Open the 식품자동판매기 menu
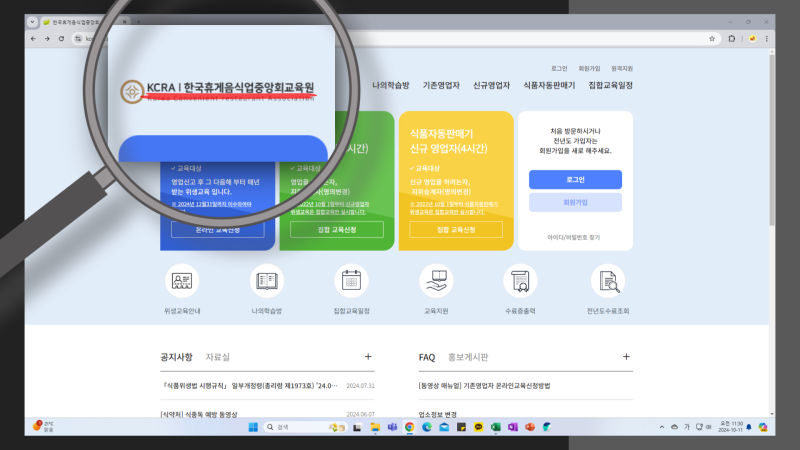Image resolution: width=800 pixels, height=450 pixels. coord(549,85)
